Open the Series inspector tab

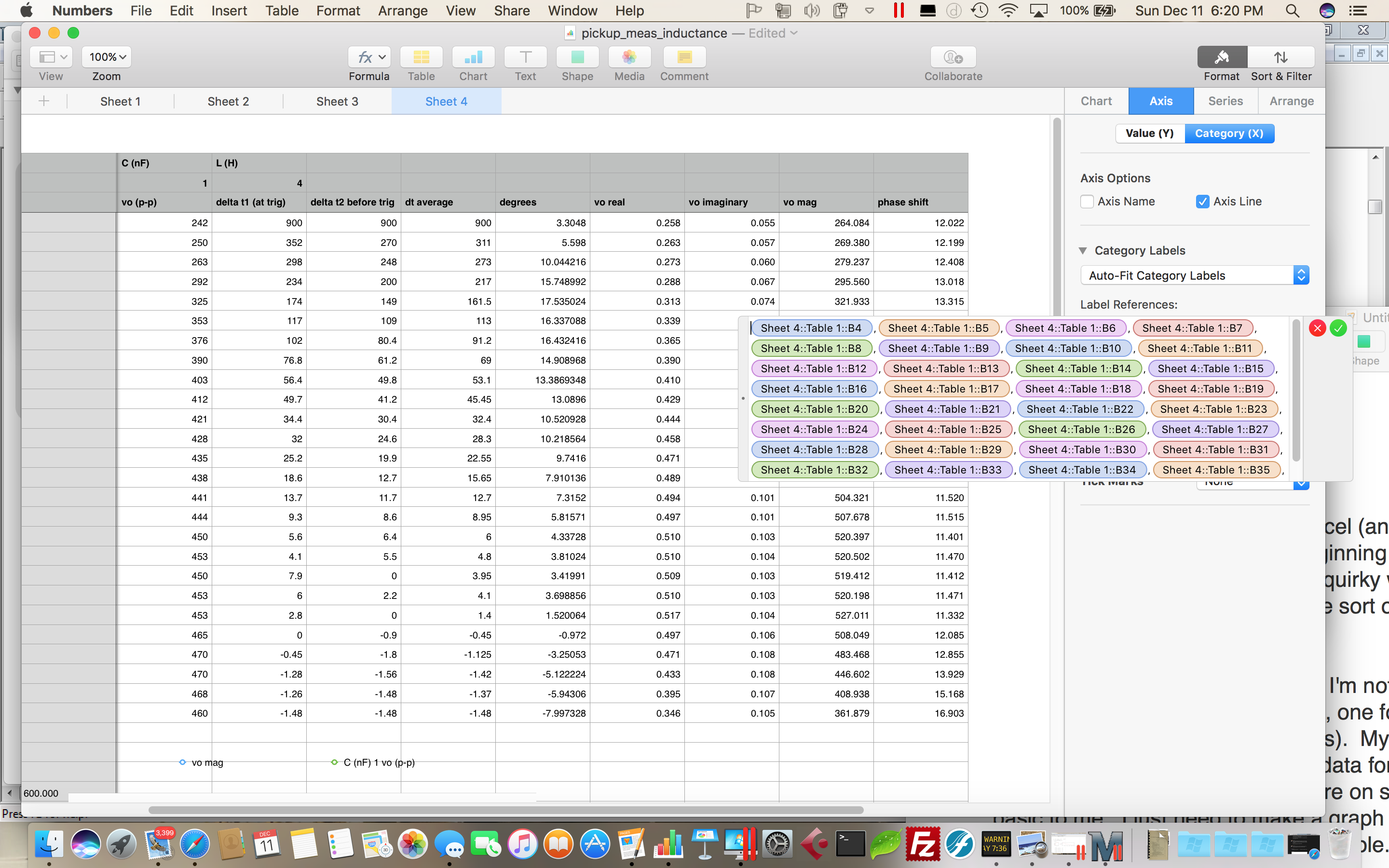click(x=1225, y=101)
